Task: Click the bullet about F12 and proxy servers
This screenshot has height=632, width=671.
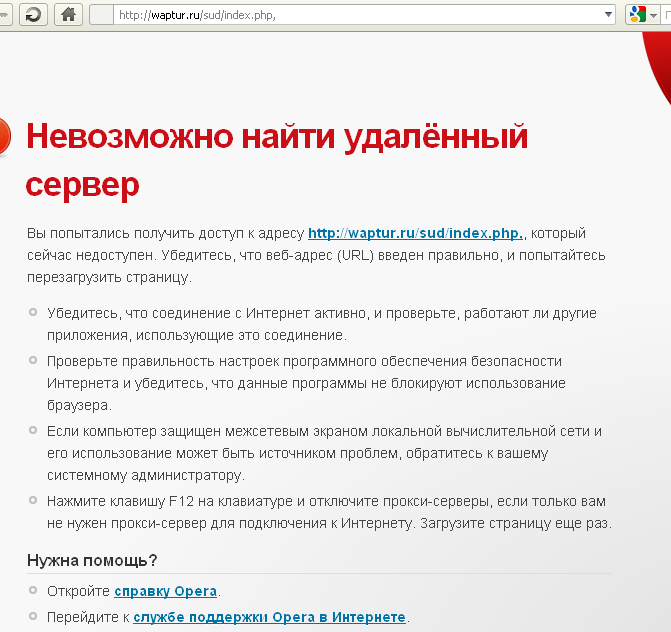Action: 330,512
